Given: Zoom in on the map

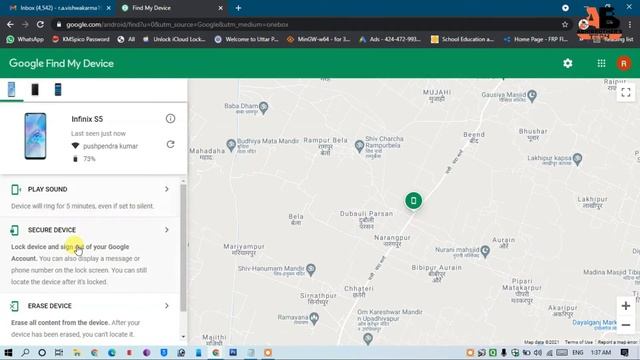Looking at the screenshot, I should click(626, 306).
